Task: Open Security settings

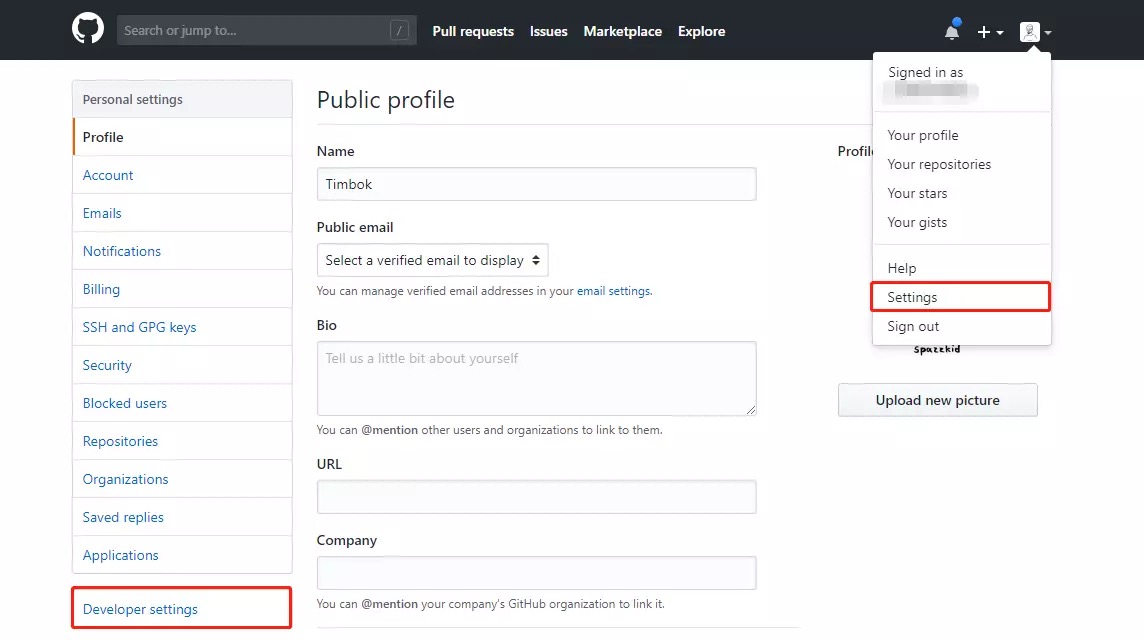Action: click(x=182, y=365)
